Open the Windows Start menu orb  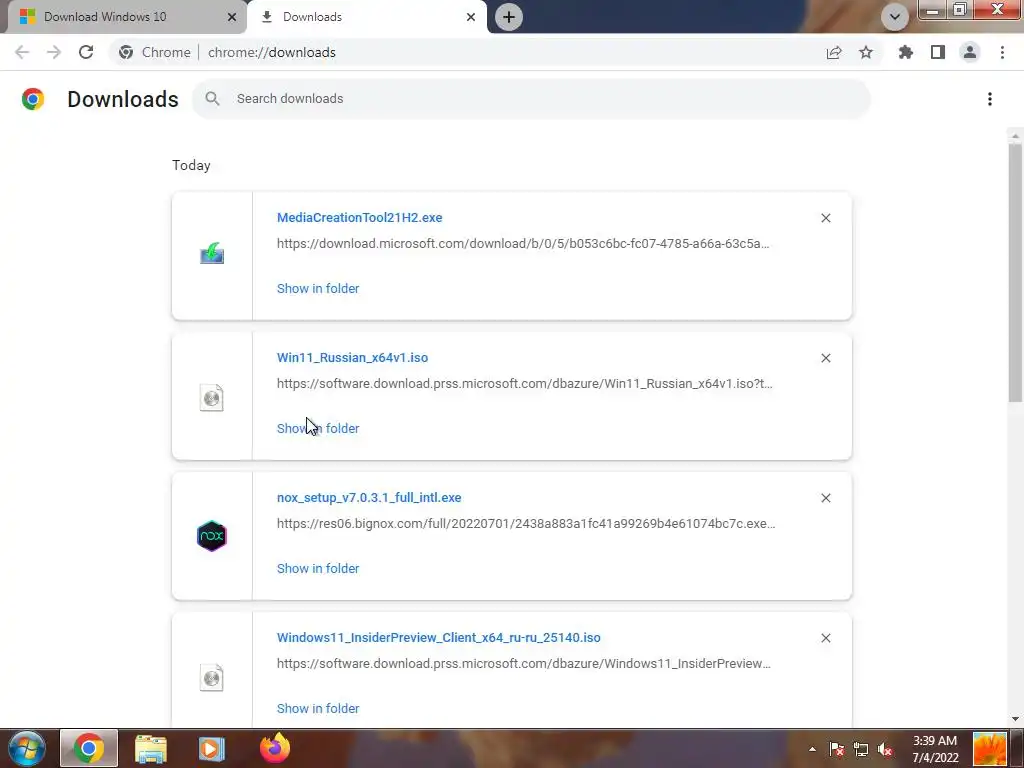click(x=27, y=748)
